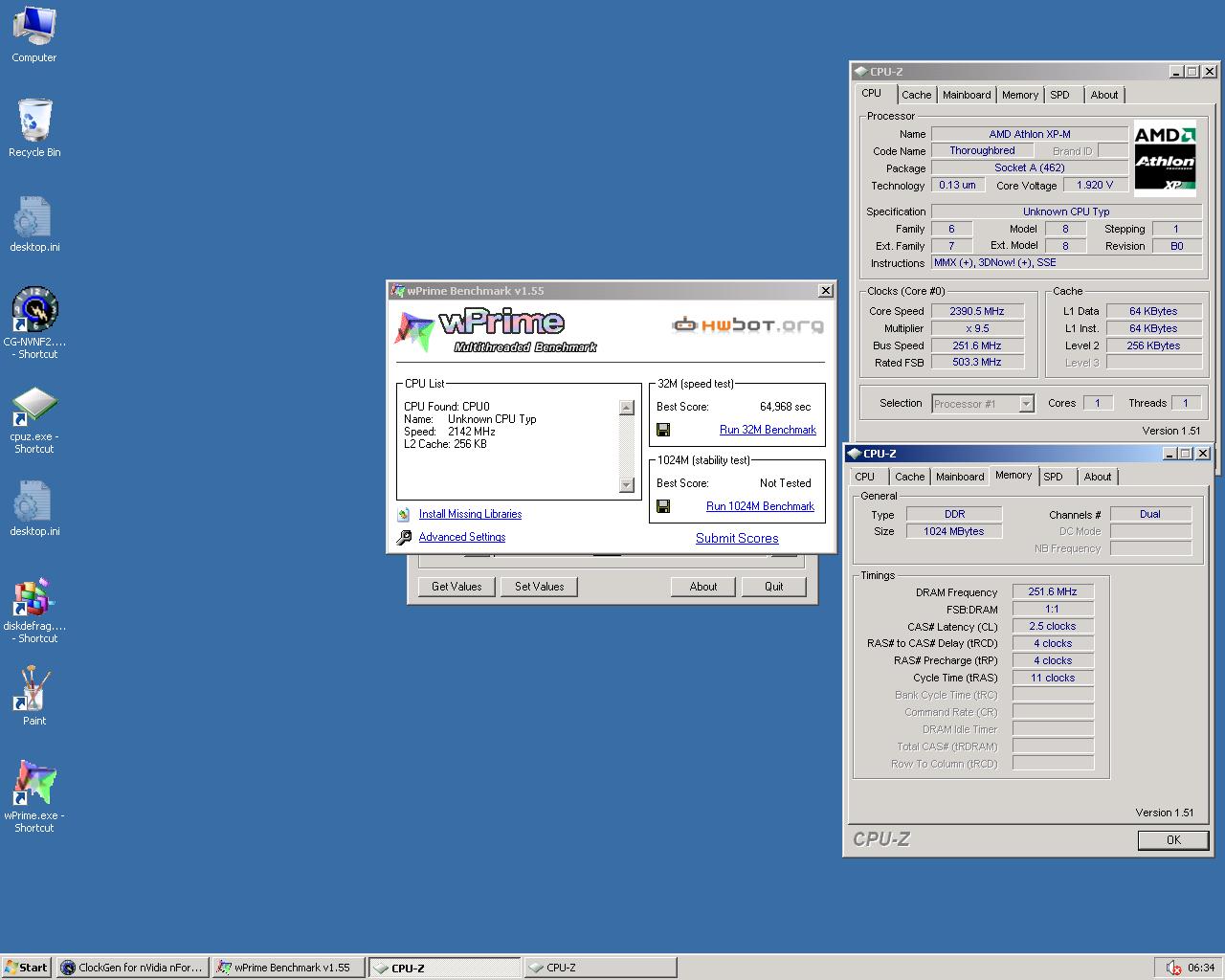
Task: Launch the wPrime.exe desktop shortcut
Action: [34, 796]
